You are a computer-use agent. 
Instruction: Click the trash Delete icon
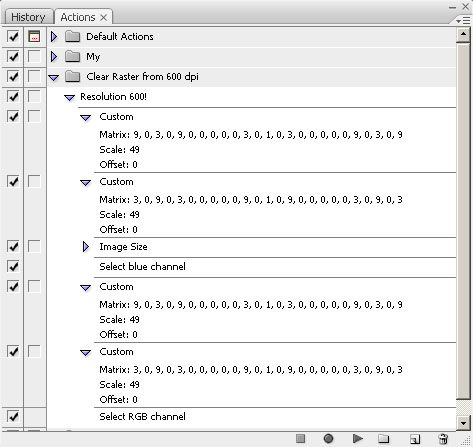click(x=443, y=439)
